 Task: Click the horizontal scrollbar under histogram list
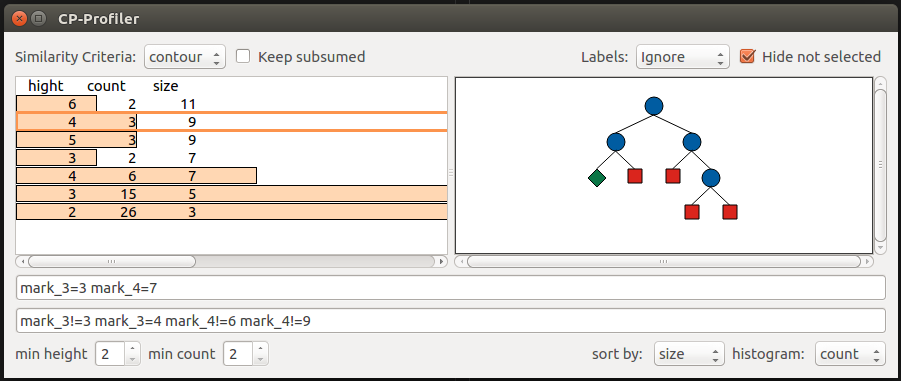(232, 261)
